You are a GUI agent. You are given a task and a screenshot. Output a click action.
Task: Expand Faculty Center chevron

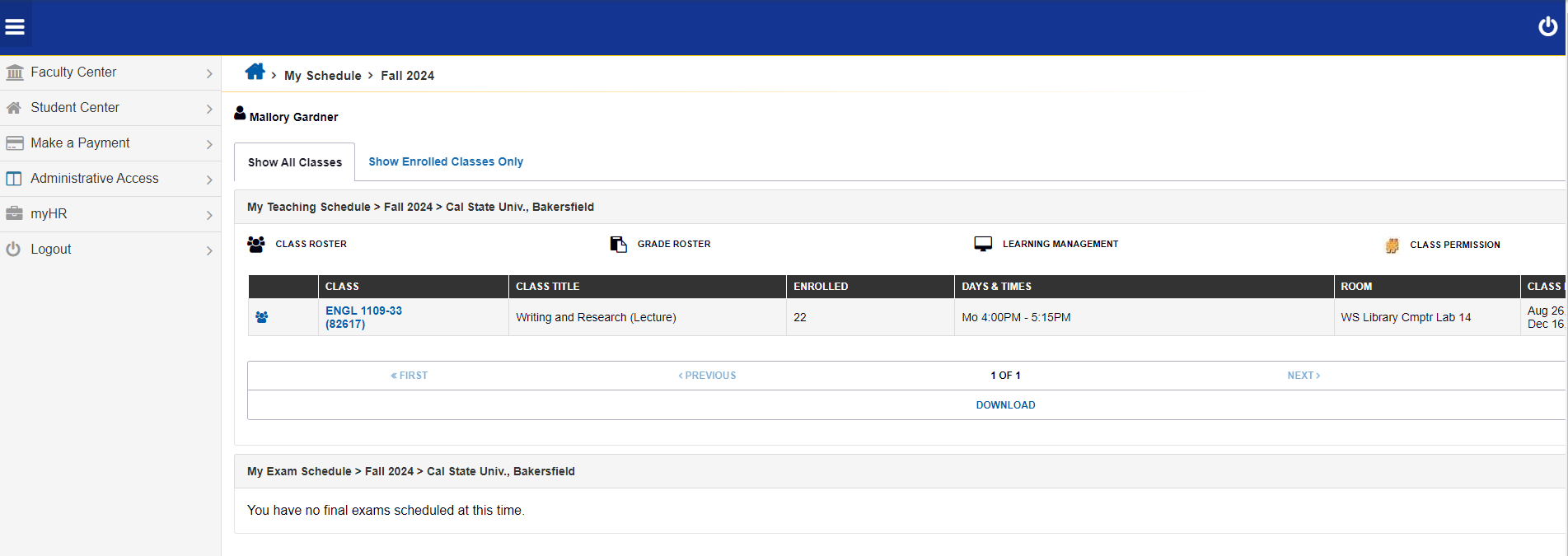point(209,73)
